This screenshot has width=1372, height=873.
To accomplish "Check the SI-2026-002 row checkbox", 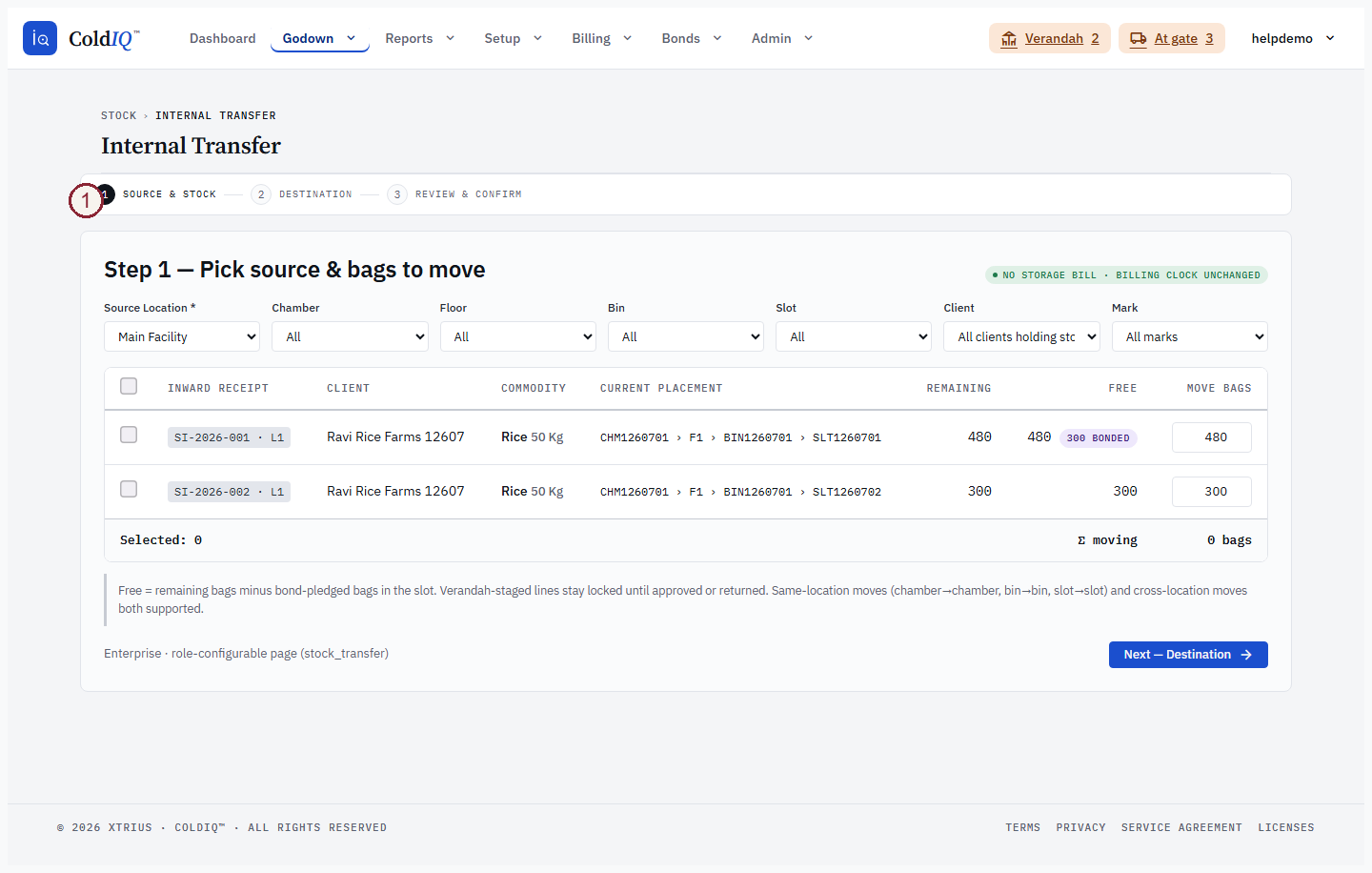I will pos(129,489).
